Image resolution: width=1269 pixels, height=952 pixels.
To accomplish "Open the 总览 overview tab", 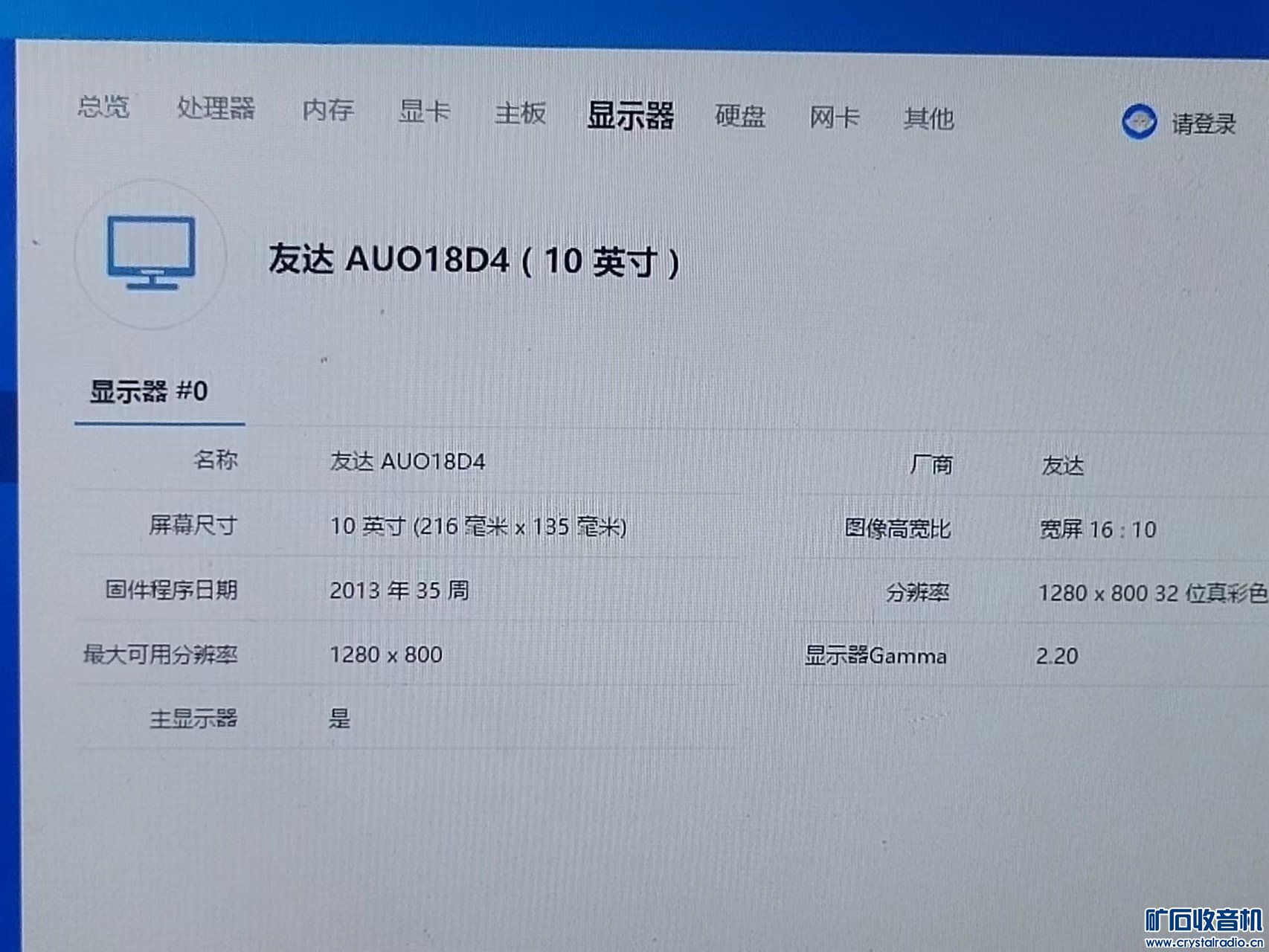I will (103, 106).
